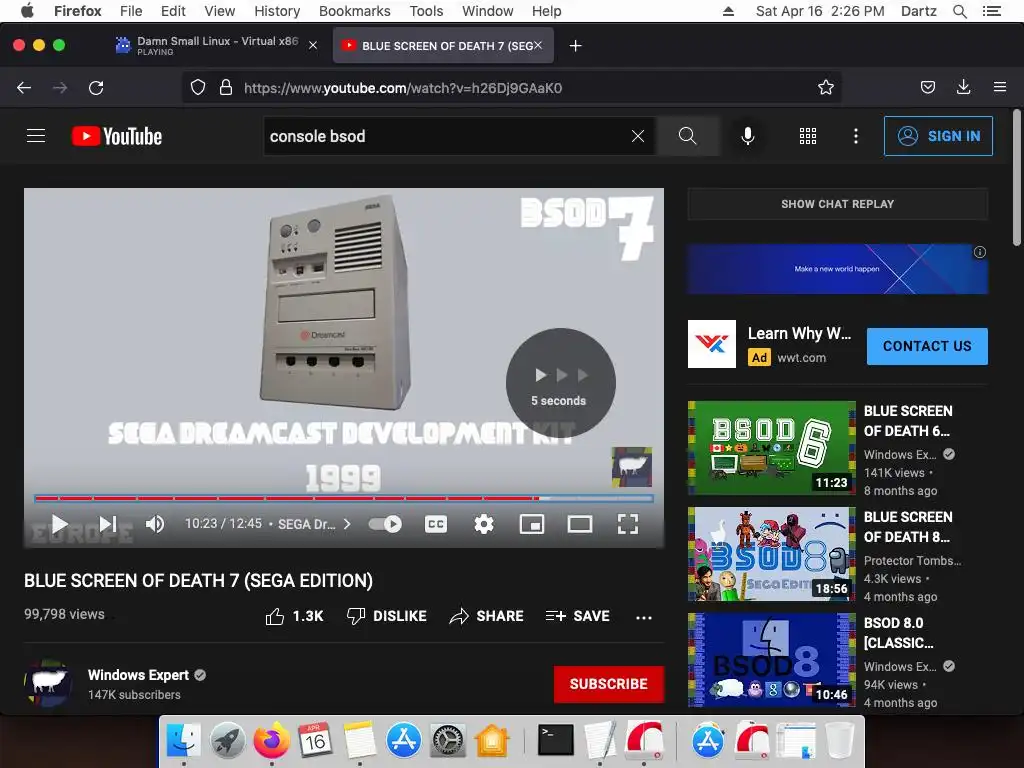
Task: Open the Firefox downloads panel
Action: 963,88
